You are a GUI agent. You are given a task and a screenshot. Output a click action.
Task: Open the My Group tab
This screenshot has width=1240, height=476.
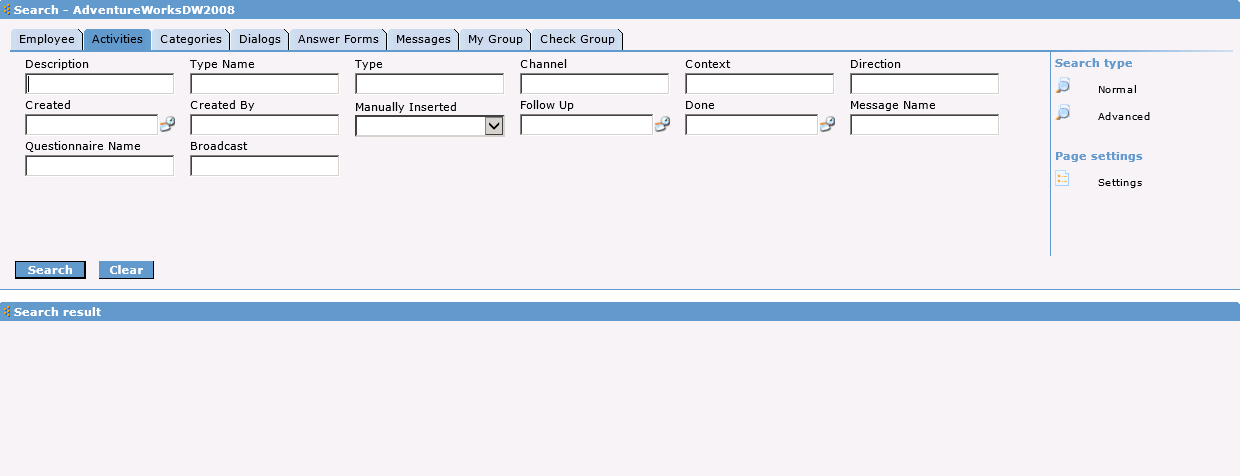point(495,39)
